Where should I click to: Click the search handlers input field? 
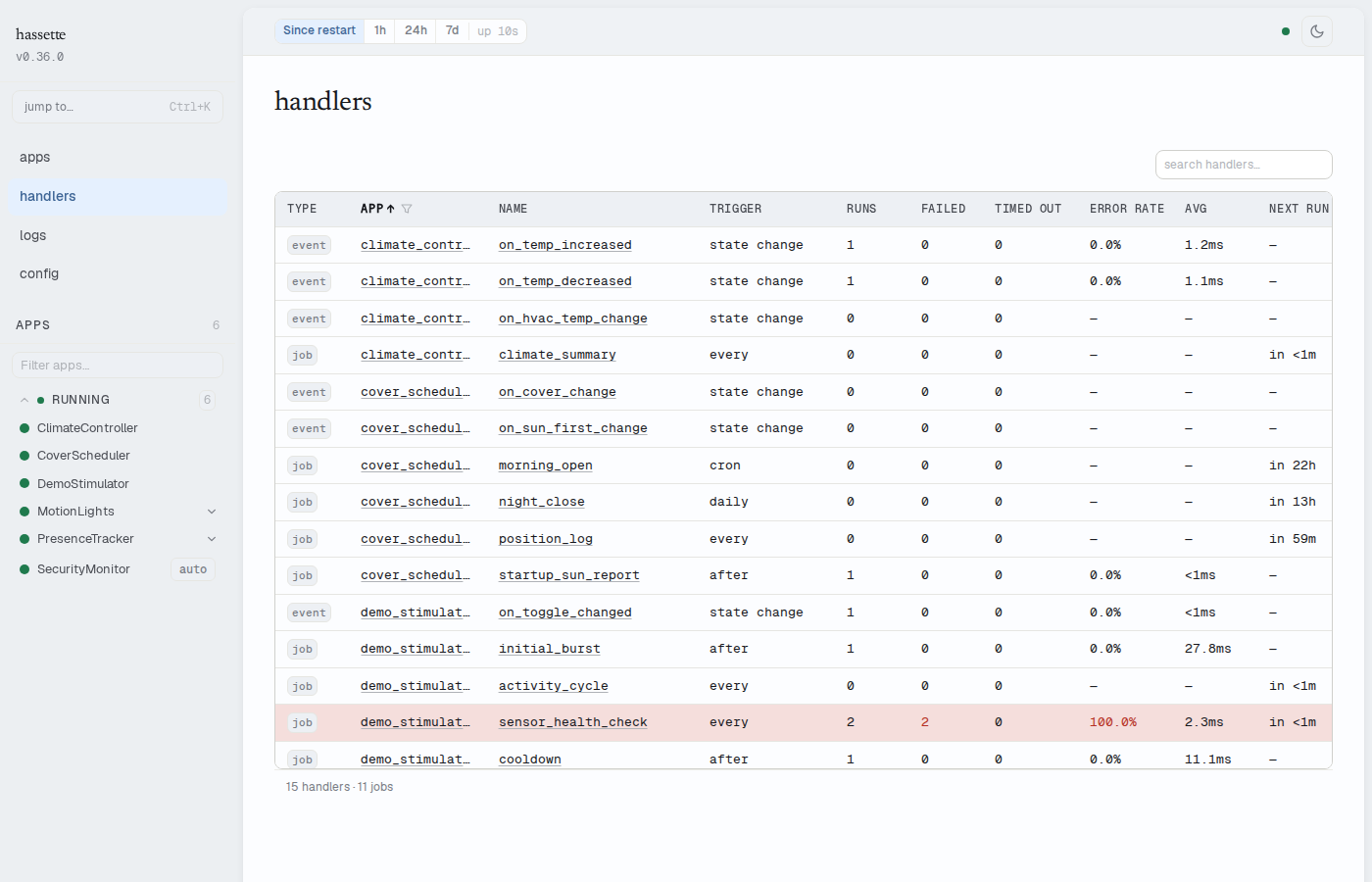1244,165
